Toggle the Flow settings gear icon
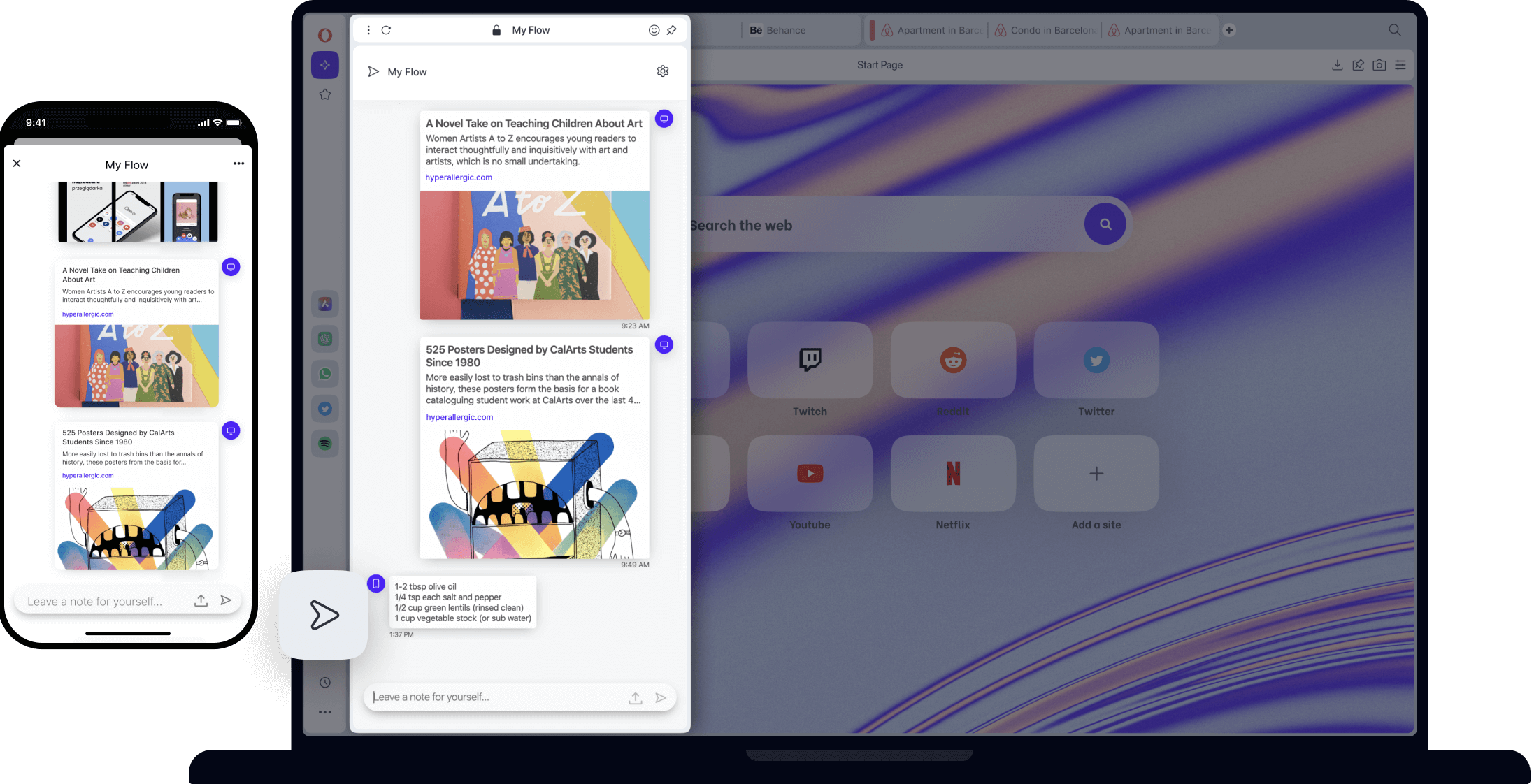 tap(662, 71)
